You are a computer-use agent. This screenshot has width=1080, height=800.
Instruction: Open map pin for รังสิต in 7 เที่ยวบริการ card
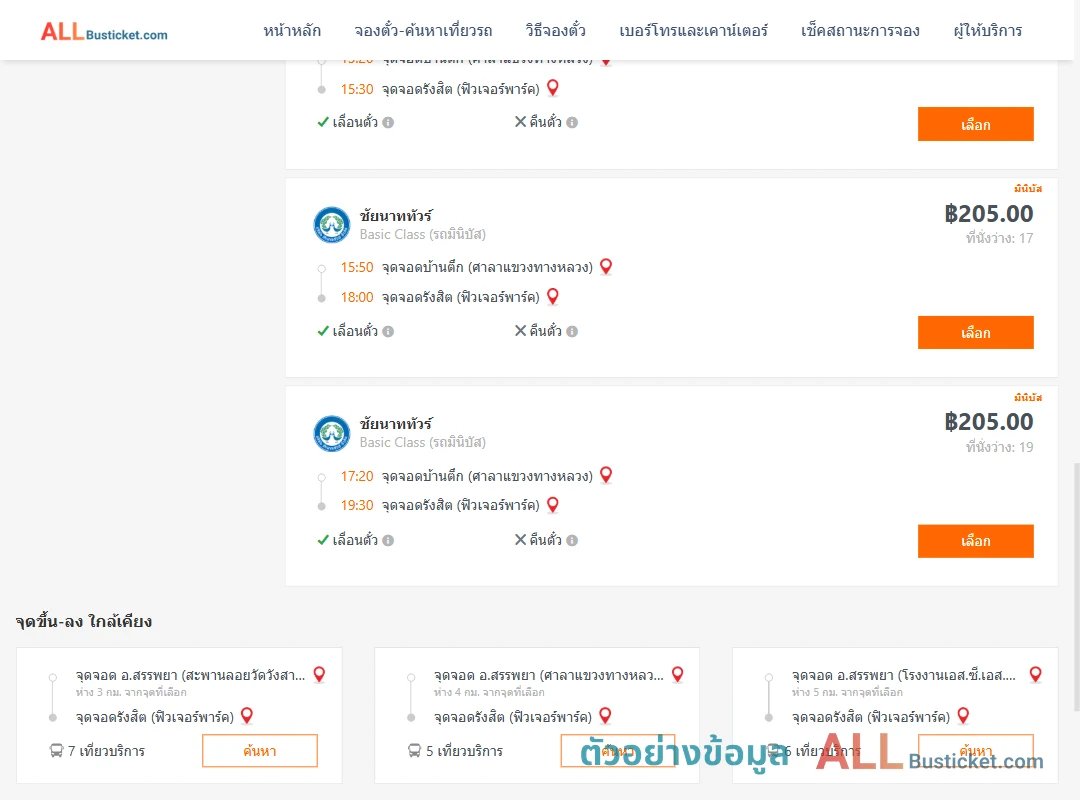pos(247,716)
